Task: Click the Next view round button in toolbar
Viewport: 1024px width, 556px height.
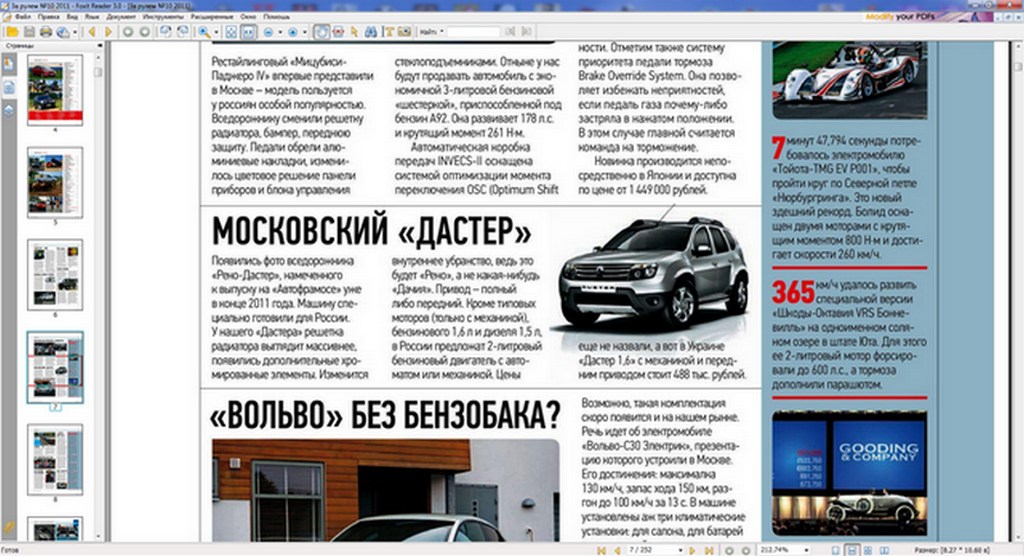Action: tap(145, 31)
